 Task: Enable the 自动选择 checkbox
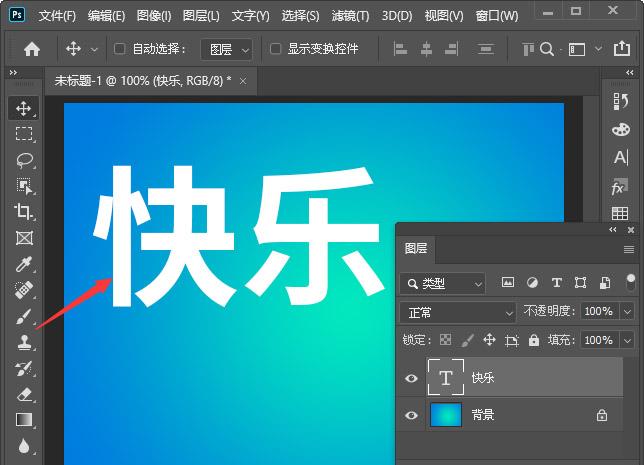pyautogui.click(x=120, y=49)
